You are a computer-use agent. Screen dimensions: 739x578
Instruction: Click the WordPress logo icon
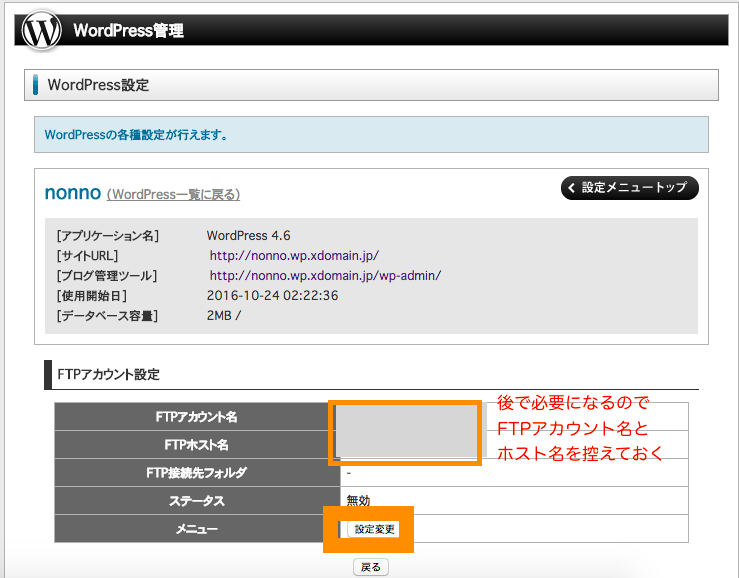(x=41, y=30)
